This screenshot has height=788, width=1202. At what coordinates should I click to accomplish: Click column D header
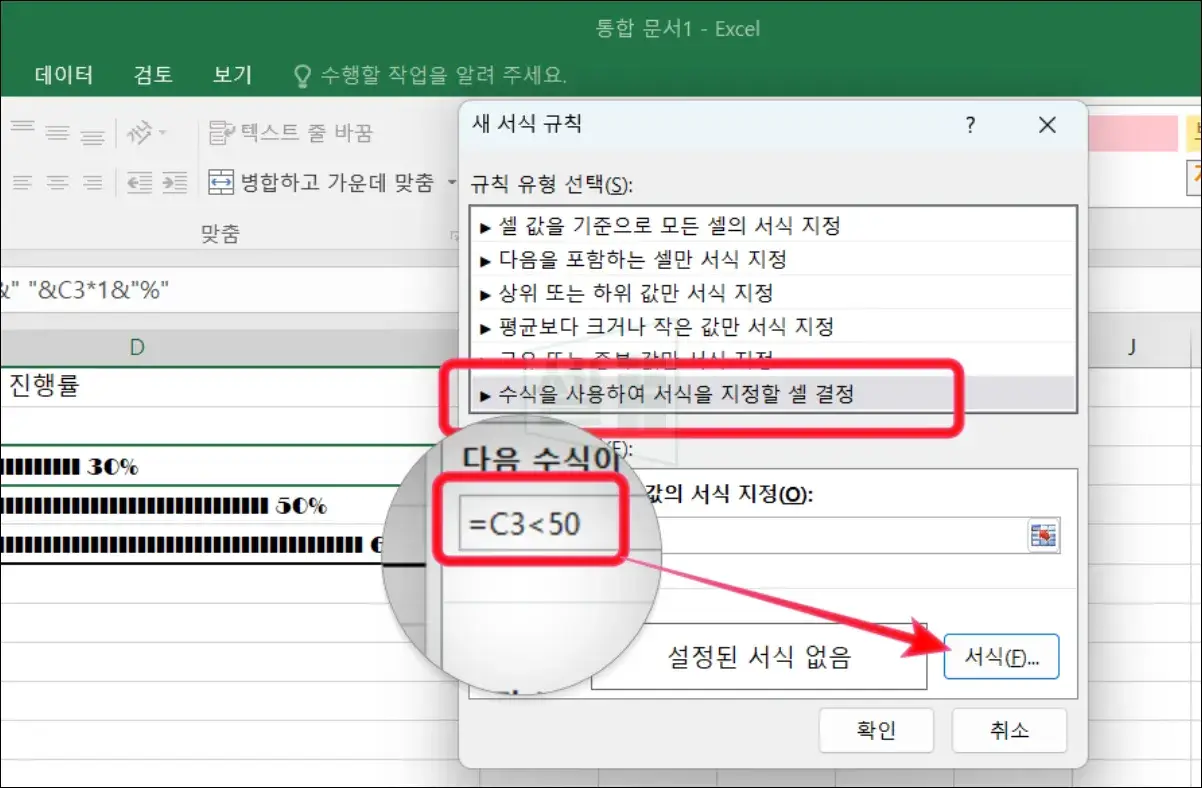click(x=137, y=347)
